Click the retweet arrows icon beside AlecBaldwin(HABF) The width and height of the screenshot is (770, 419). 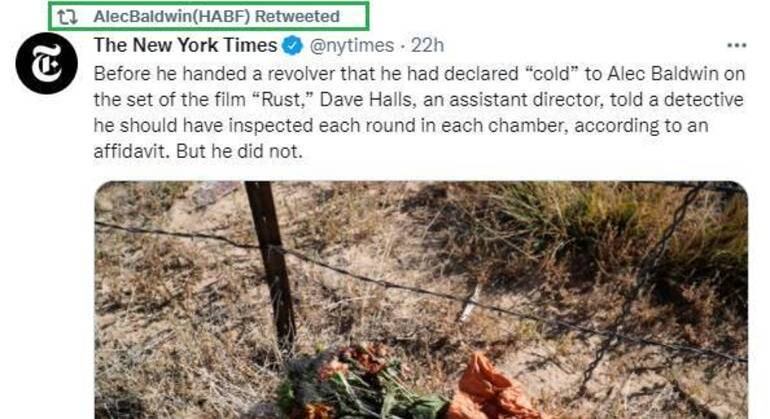click(67, 17)
